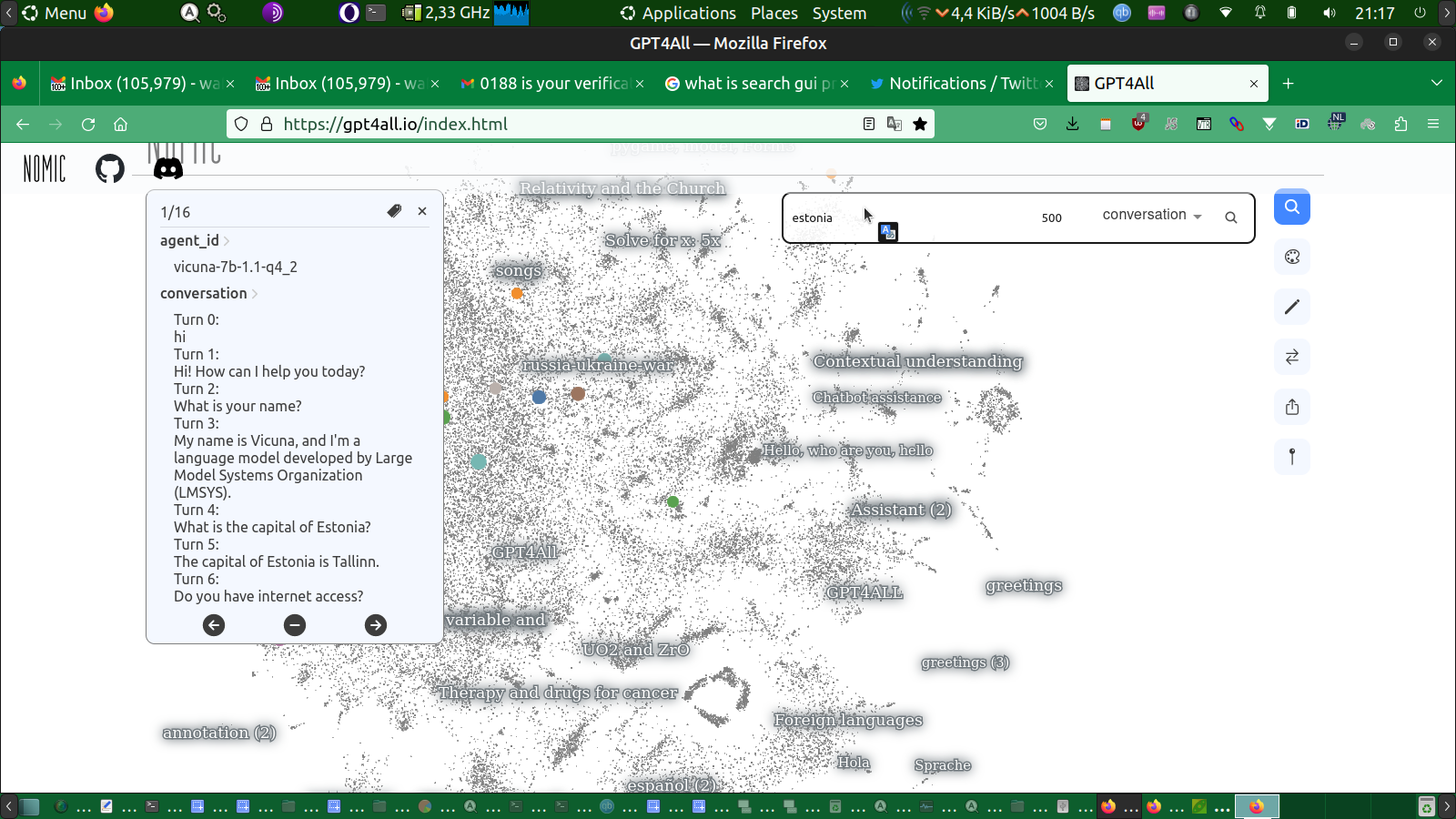
Task: Select the pin marker tool
Action: (1292, 457)
